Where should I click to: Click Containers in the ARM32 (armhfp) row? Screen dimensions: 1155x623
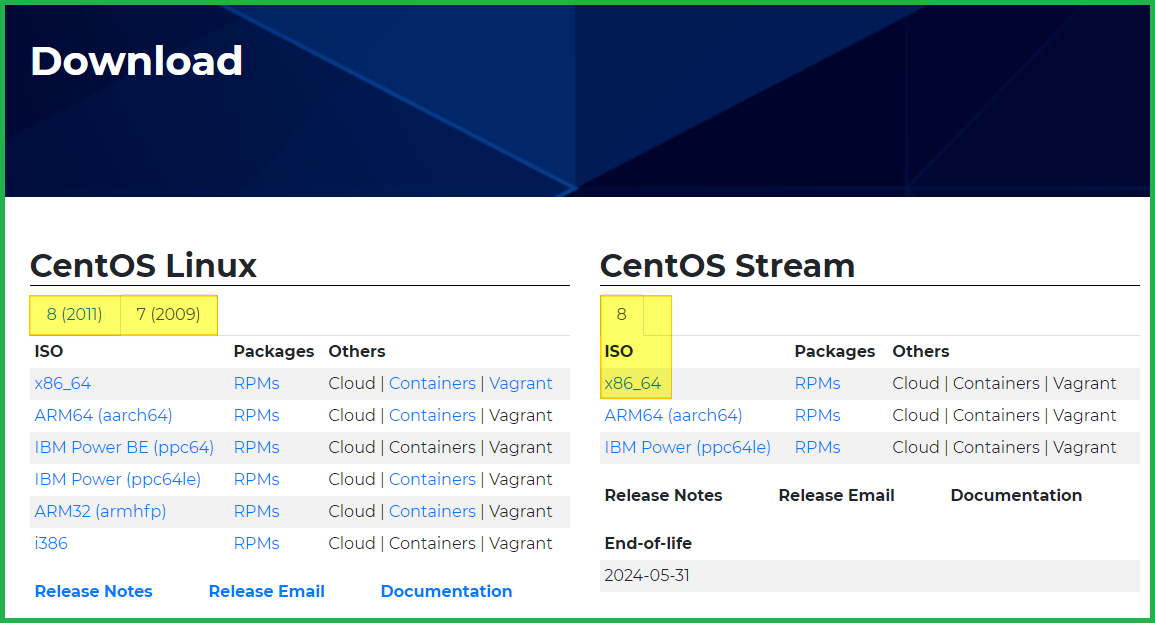(x=432, y=511)
